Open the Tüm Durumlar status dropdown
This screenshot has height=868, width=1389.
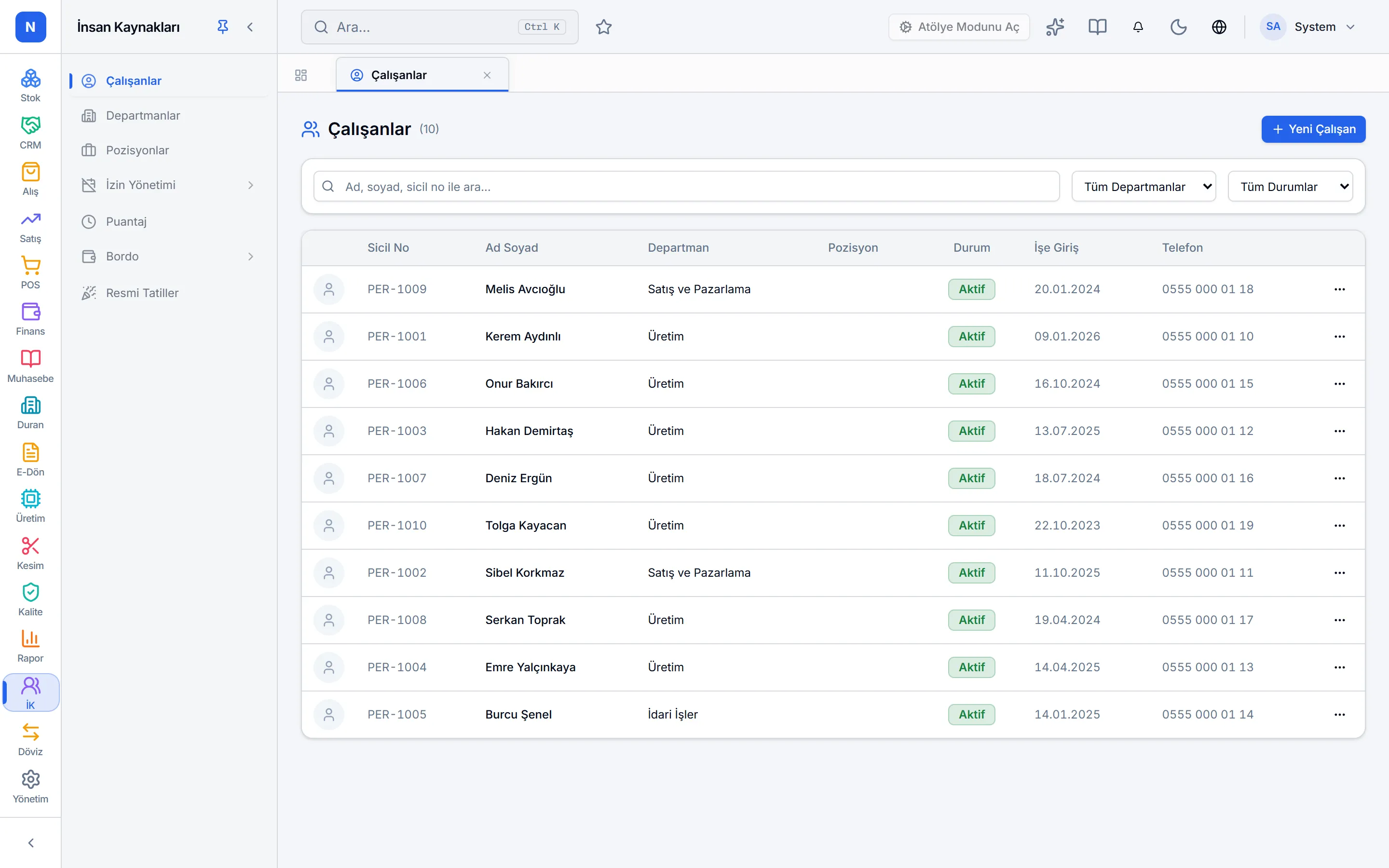point(1290,187)
